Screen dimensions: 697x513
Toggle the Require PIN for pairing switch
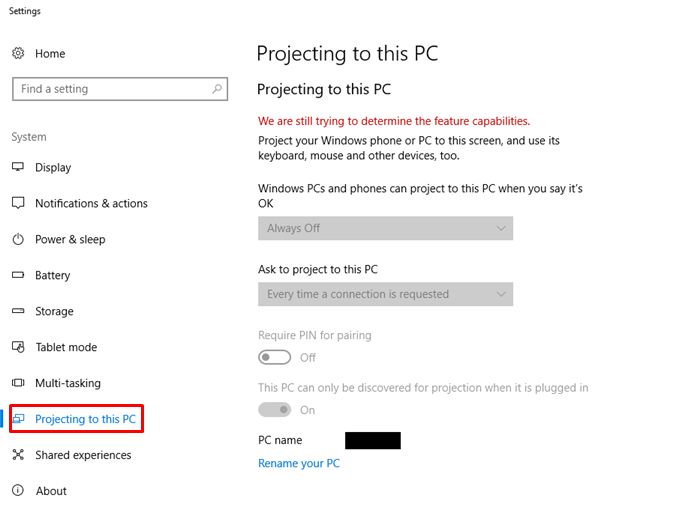pyautogui.click(x=275, y=357)
